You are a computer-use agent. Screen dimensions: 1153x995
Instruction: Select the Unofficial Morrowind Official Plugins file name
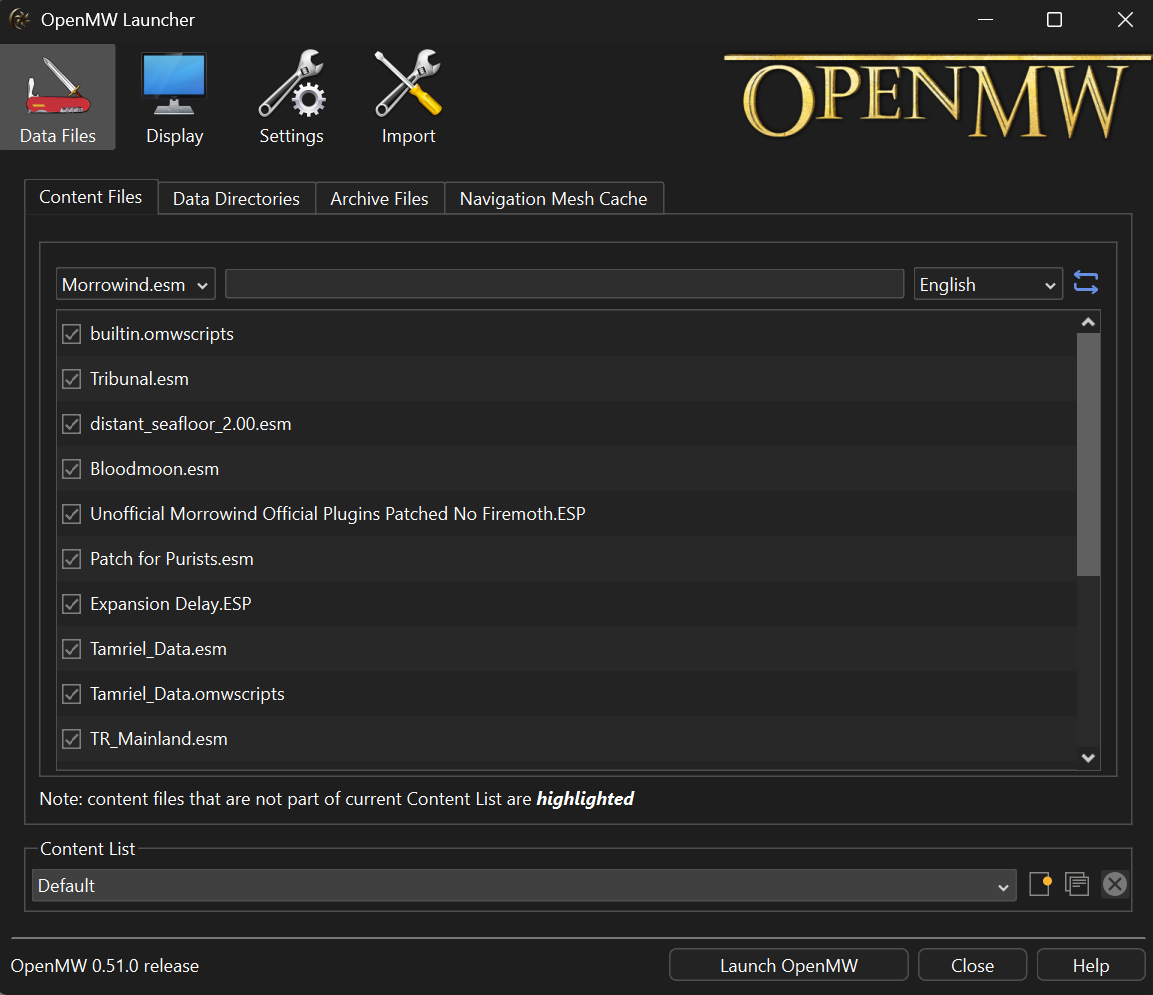[338, 514]
